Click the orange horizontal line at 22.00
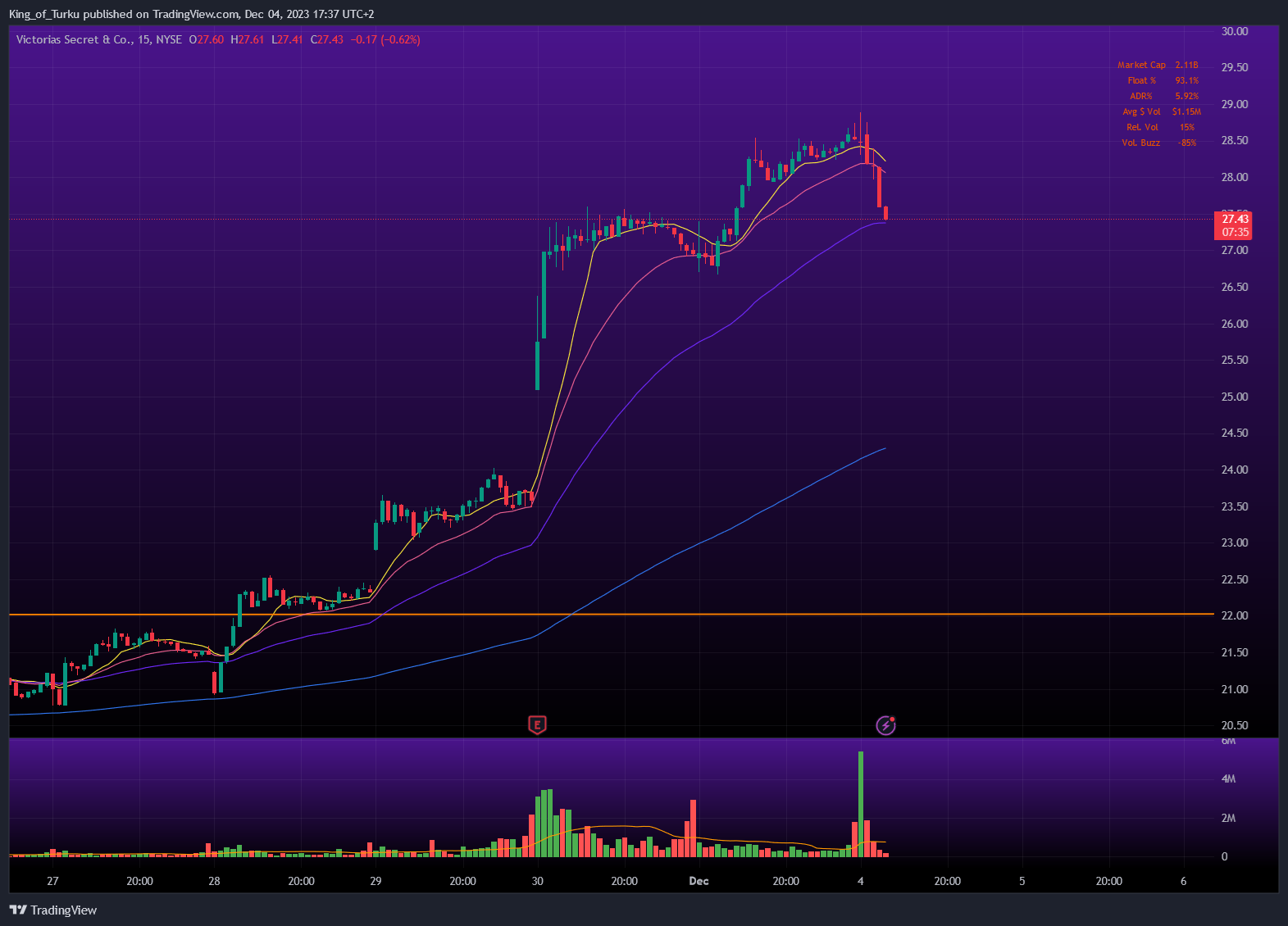 (x=611, y=614)
